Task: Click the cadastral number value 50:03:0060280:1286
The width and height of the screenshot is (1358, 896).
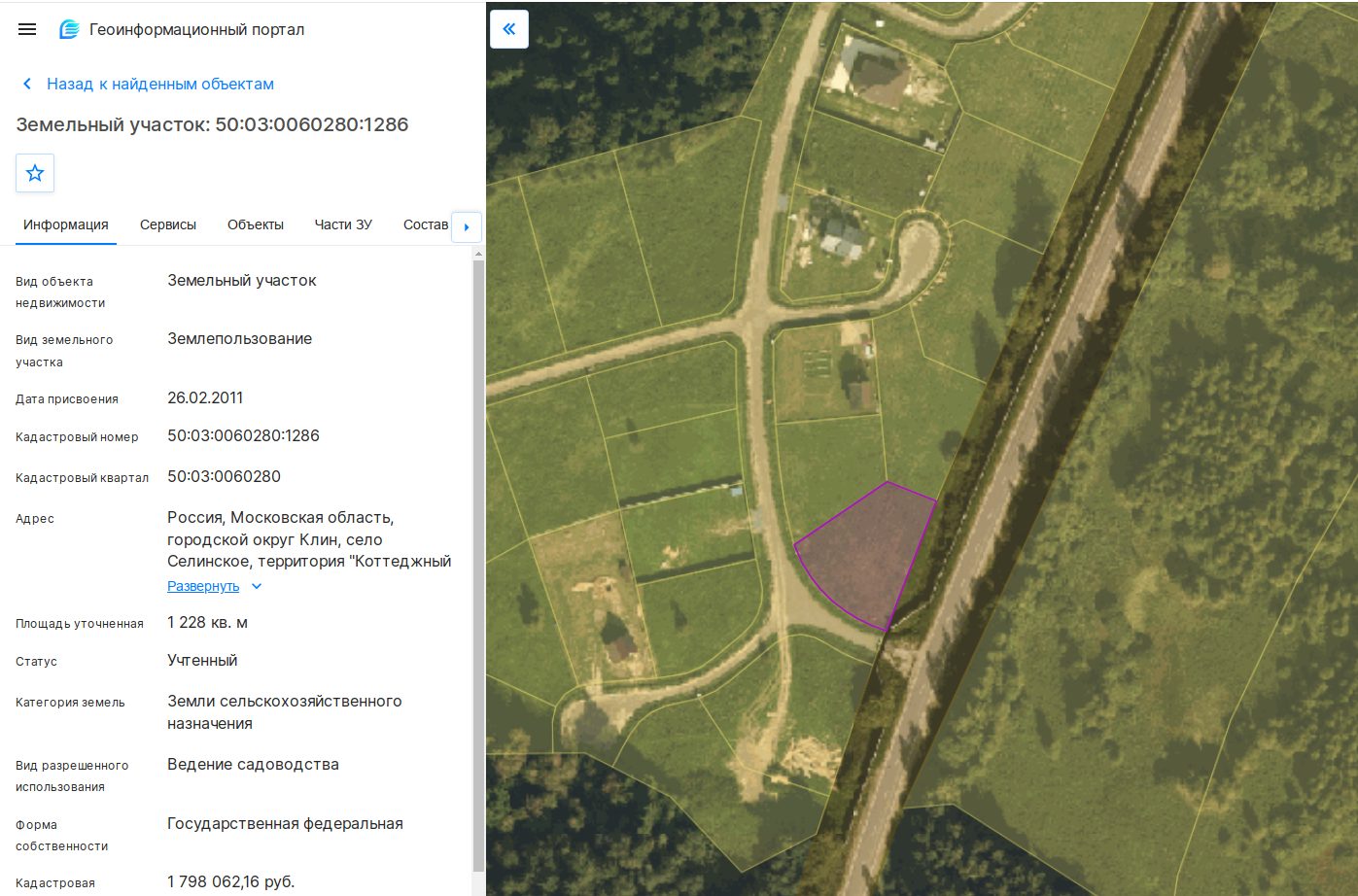Action: (243, 435)
